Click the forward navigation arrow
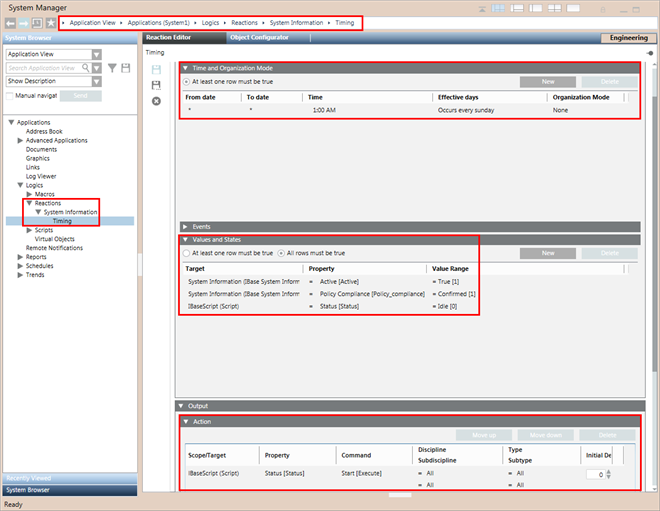The height and width of the screenshot is (511, 660). pyautogui.click(x=23, y=22)
